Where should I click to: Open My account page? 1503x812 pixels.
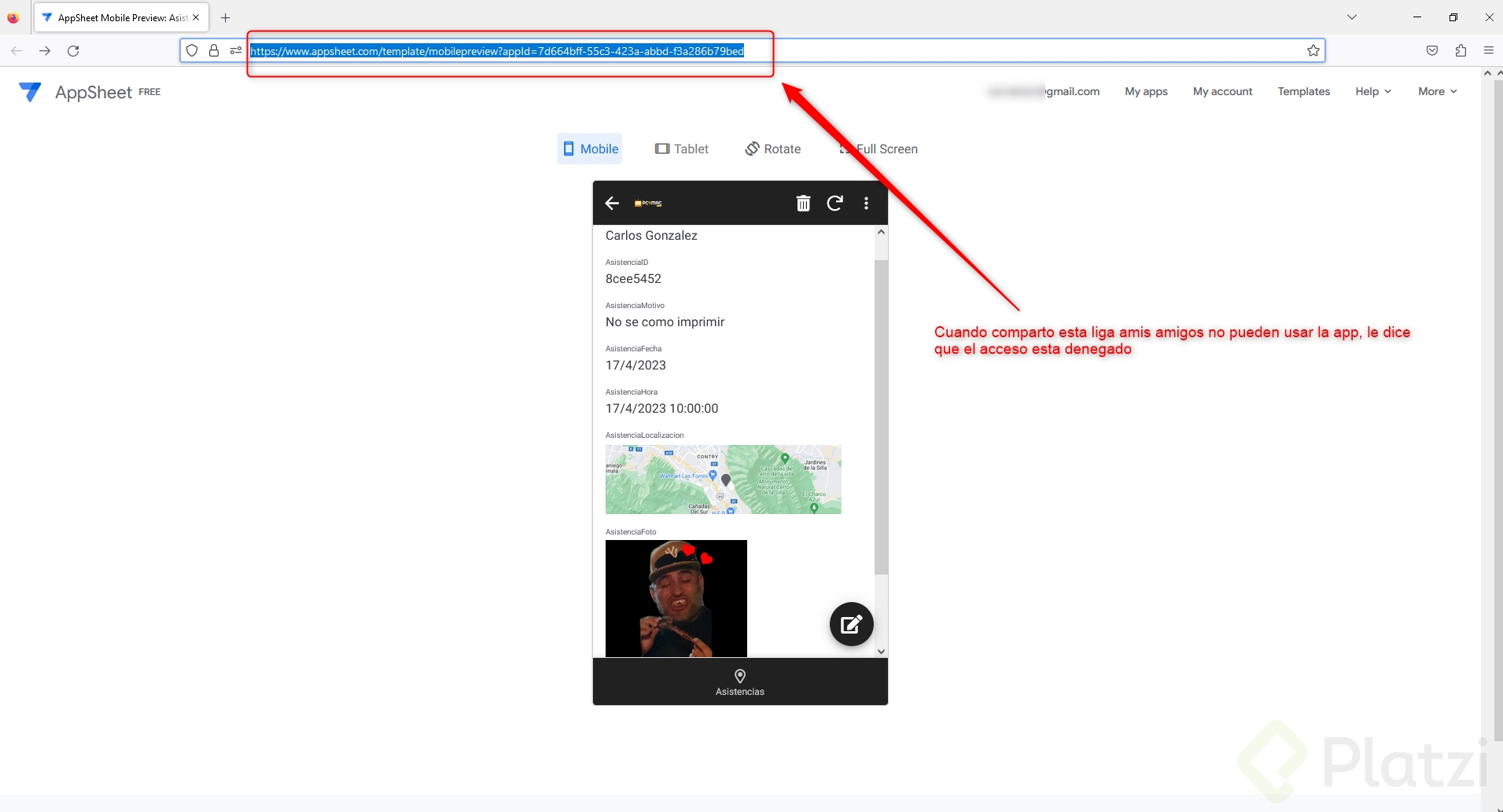pos(1222,92)
